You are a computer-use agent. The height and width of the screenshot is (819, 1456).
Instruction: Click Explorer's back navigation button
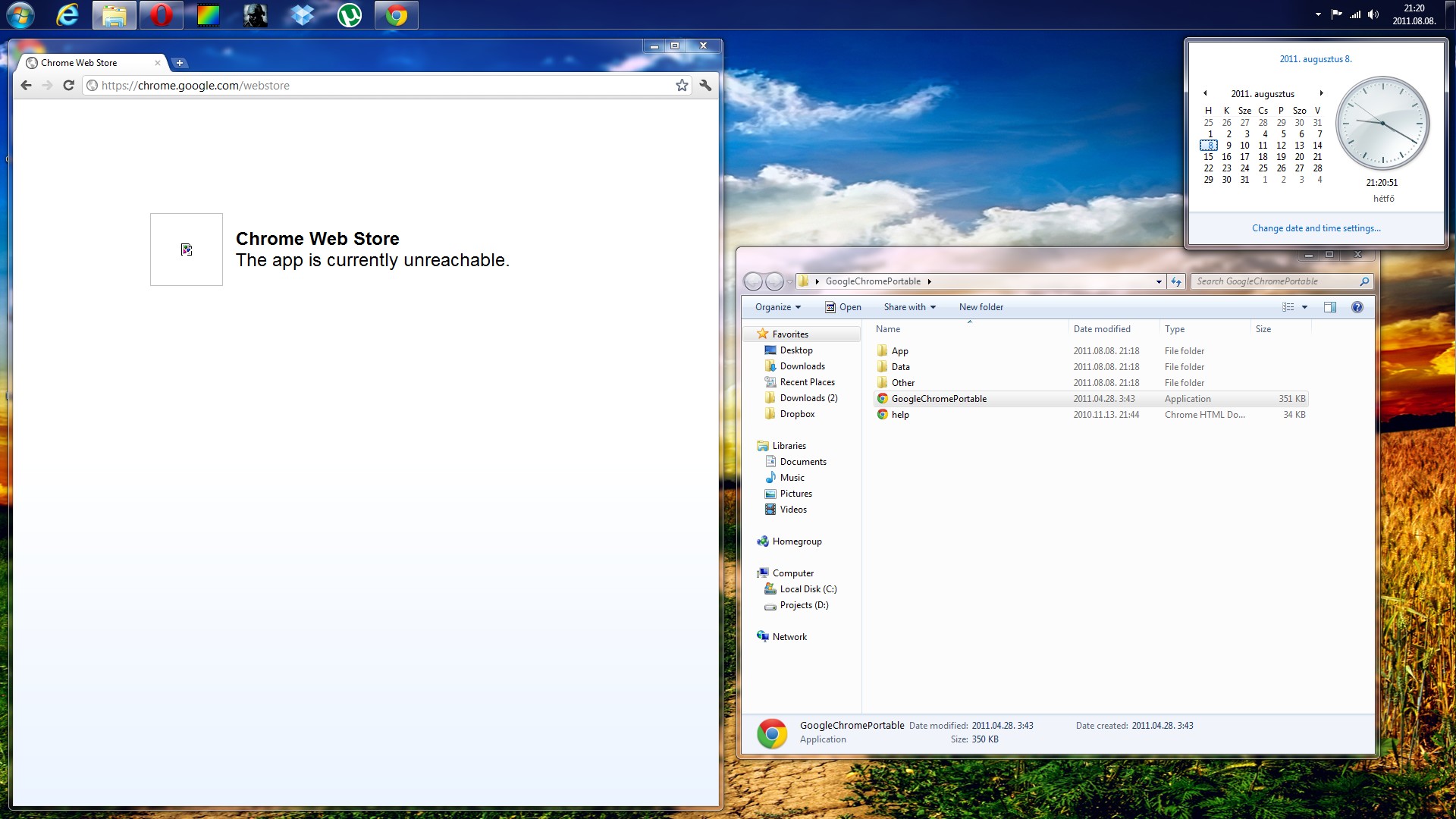pyautogui.click(x=753, y=281)
